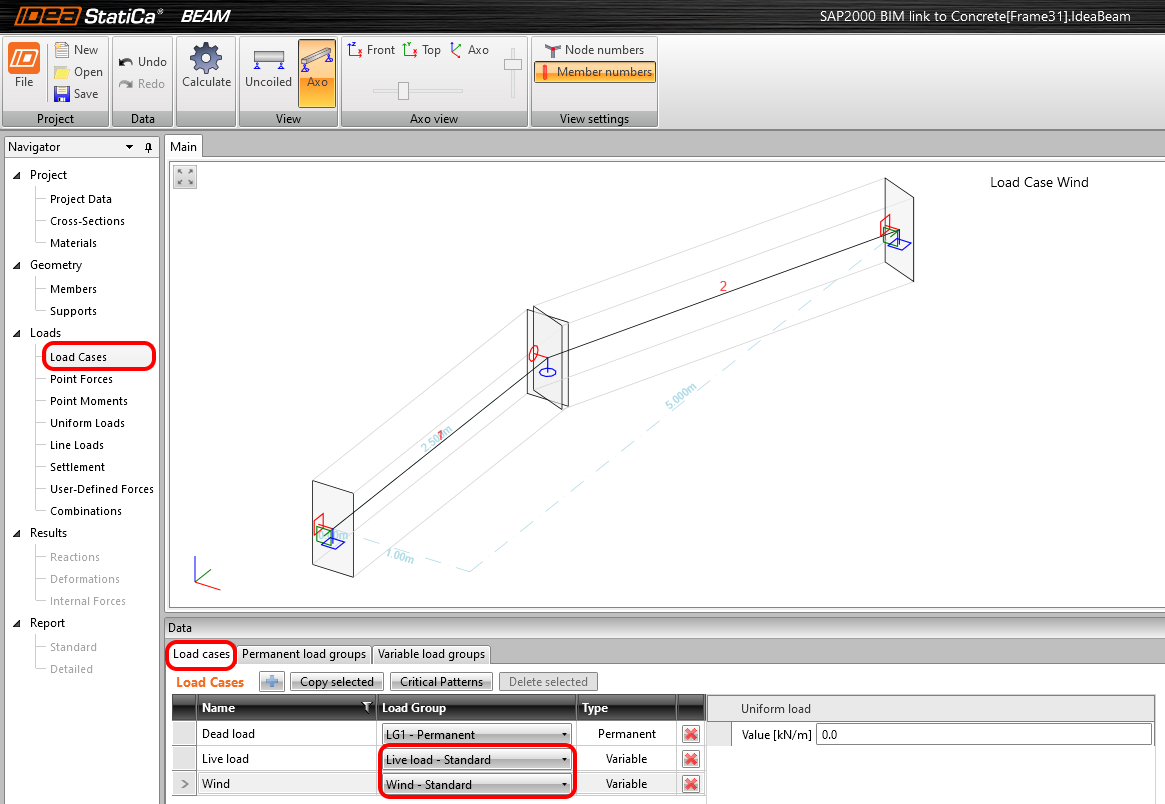Switch to the Permanent load groups tab
The image size is (1165, 804).
(x=303, y=654)
